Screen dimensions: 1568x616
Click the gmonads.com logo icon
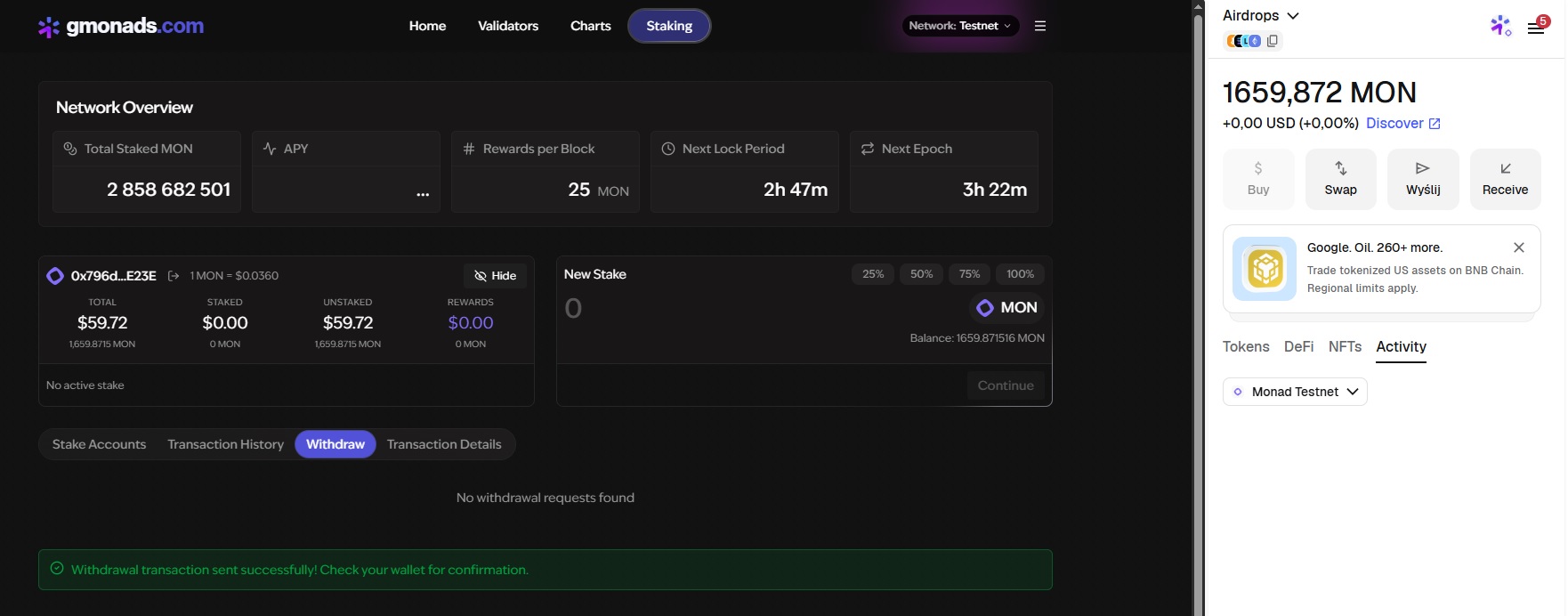(49, 27)
